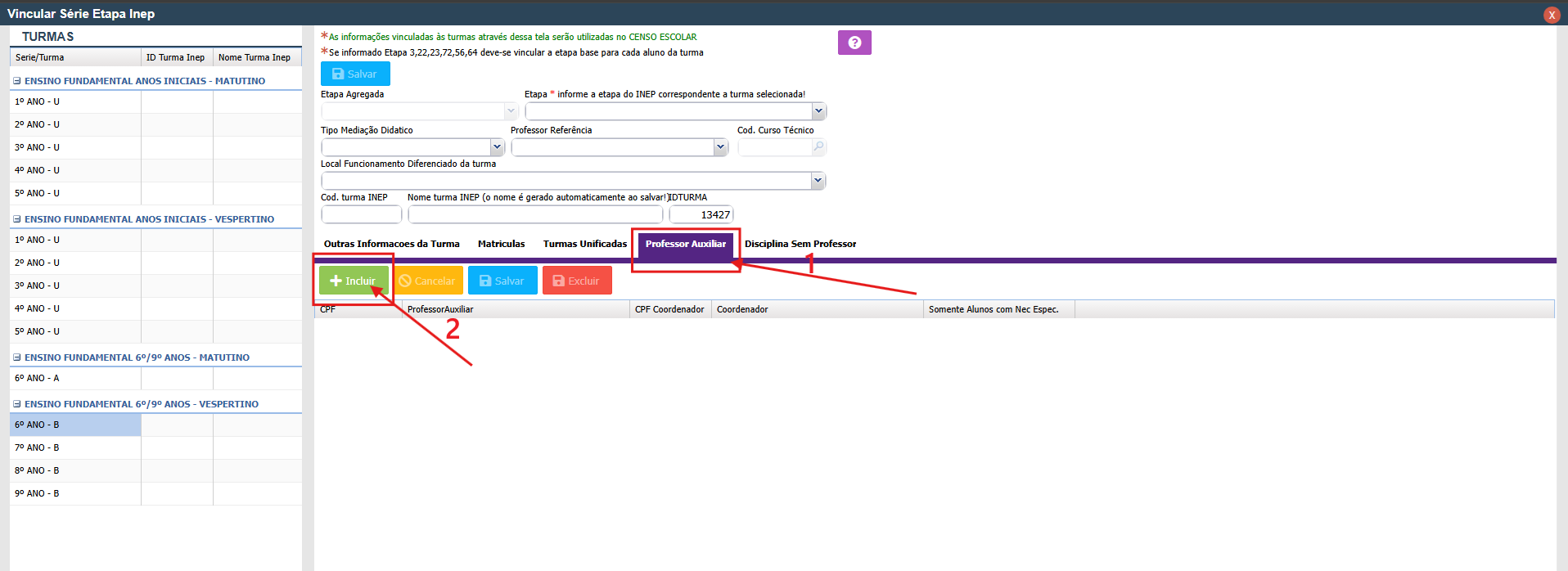Click the Cod. turma INEP input field
1568x571 pixels.
pos(361,214)
